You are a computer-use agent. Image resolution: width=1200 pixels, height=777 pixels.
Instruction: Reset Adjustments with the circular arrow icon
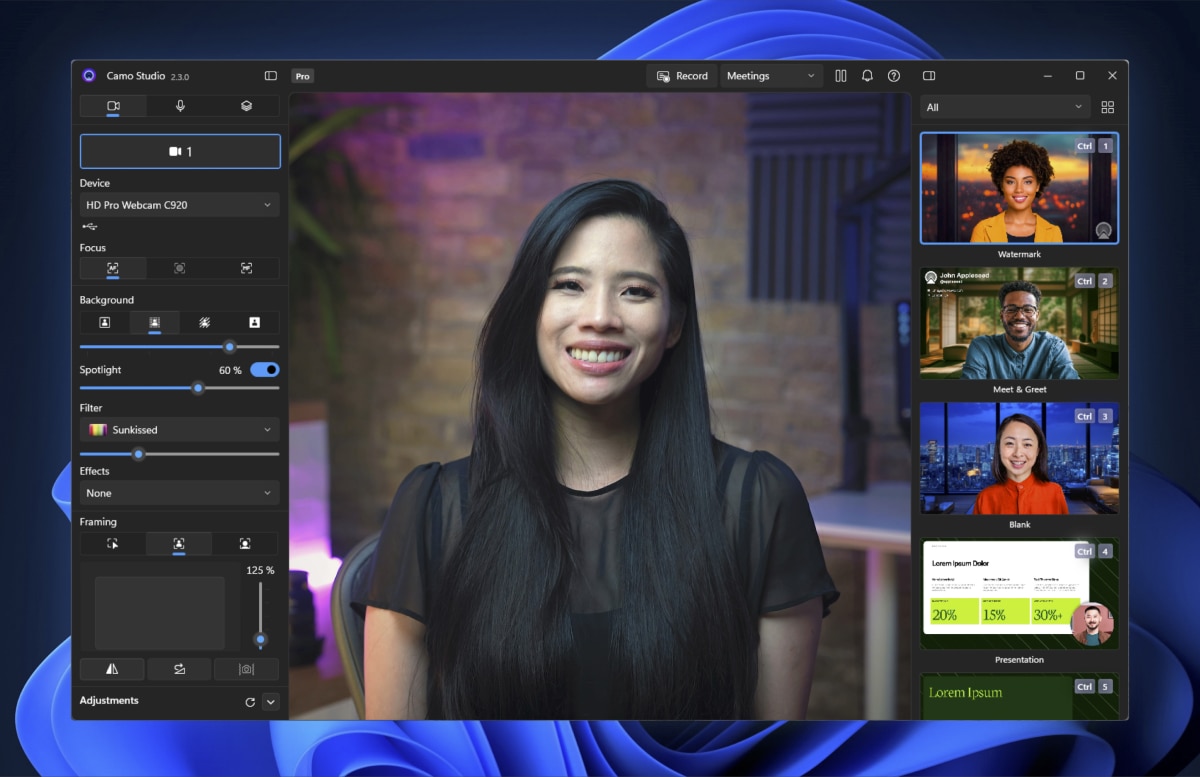[250, 702]
